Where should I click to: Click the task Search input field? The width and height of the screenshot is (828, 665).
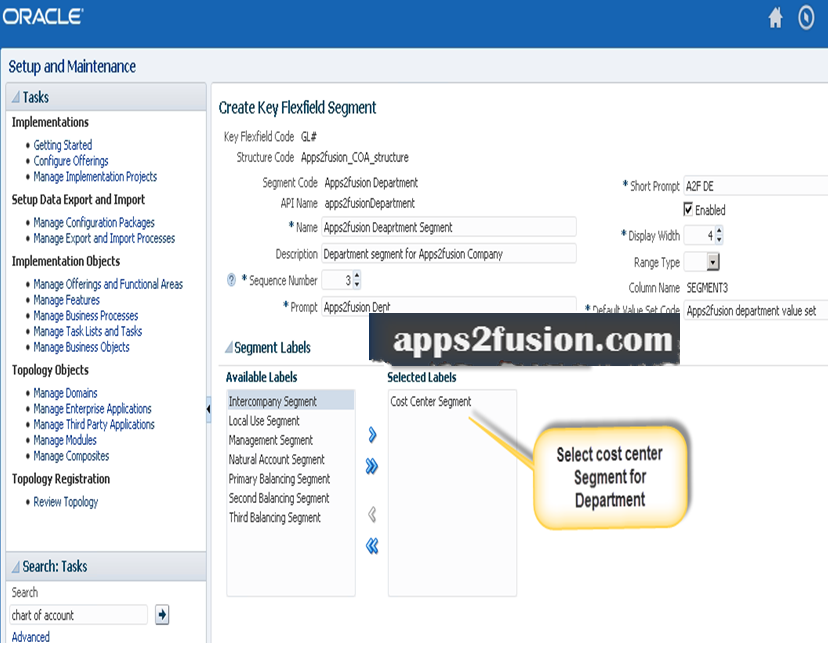pos(78,615)
